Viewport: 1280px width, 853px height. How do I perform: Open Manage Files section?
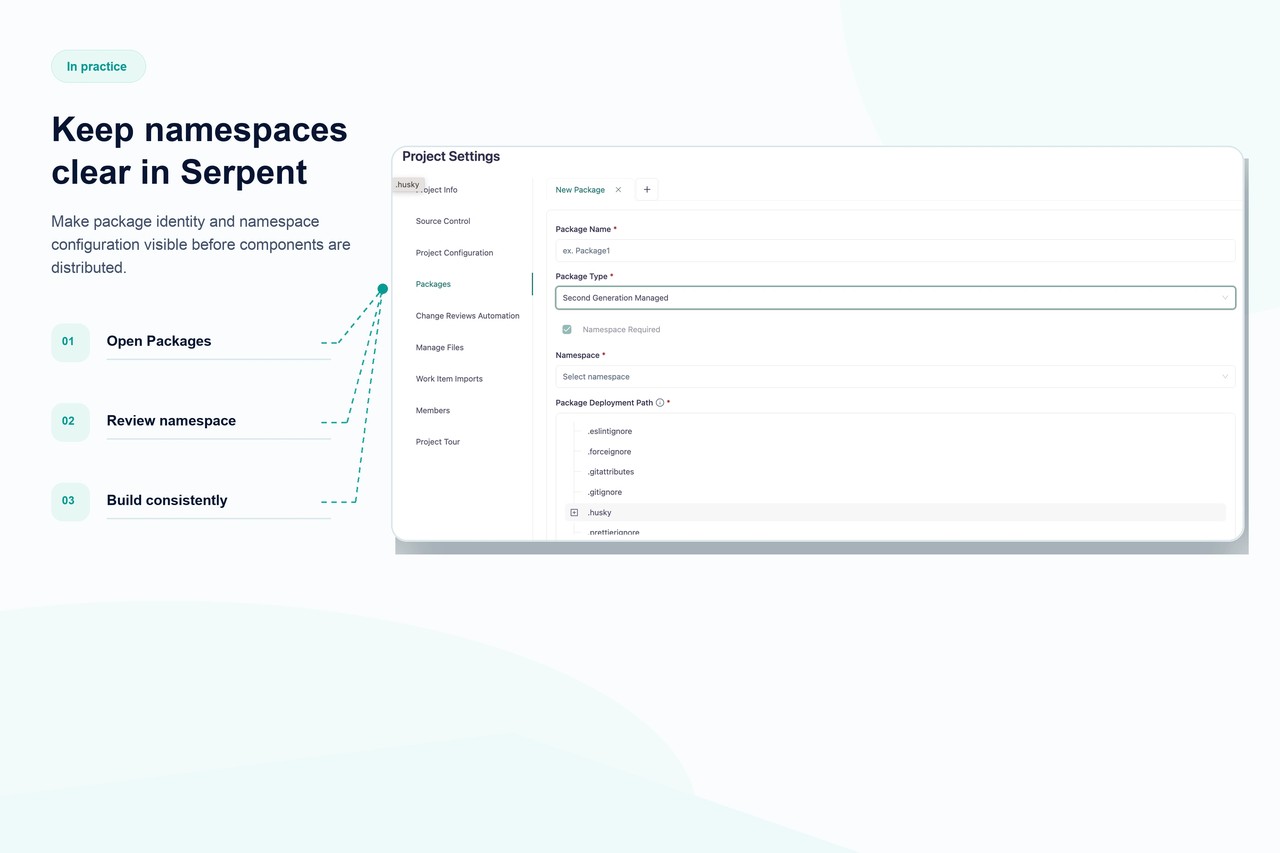pos(440,347)
